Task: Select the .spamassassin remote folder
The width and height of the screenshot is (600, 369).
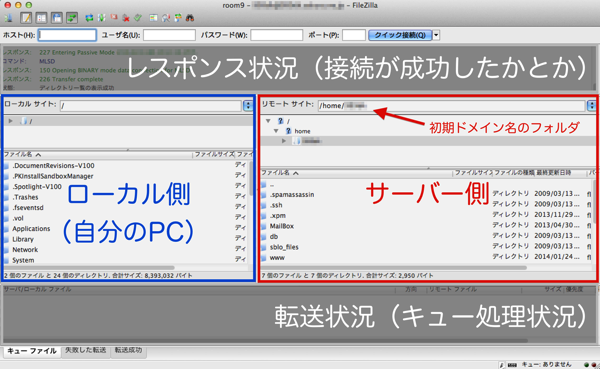Action: pos(292,194)
